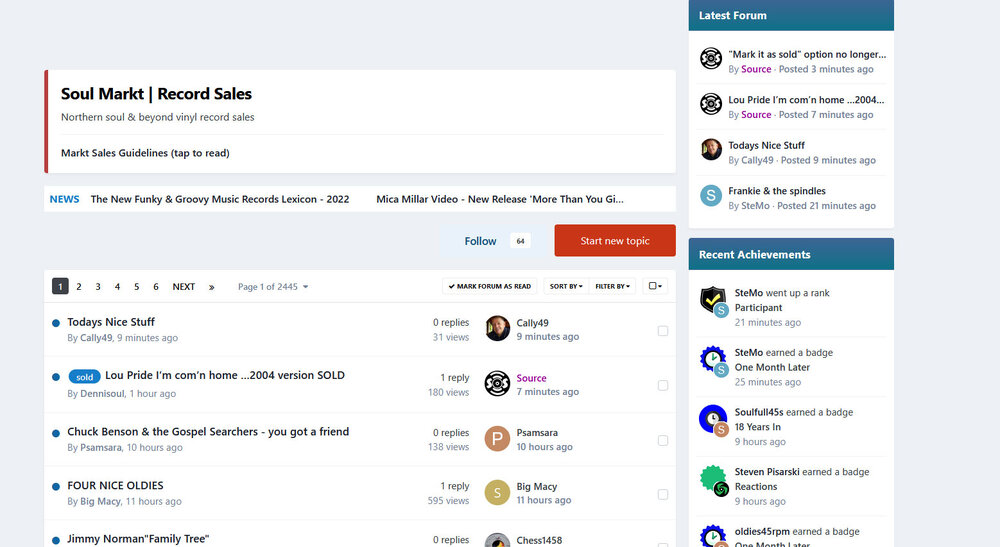The height and width of the screenshot is (547, 1000).
Task: Click NEXT page link
Action: pyautogui.click(x=184, y=287)
